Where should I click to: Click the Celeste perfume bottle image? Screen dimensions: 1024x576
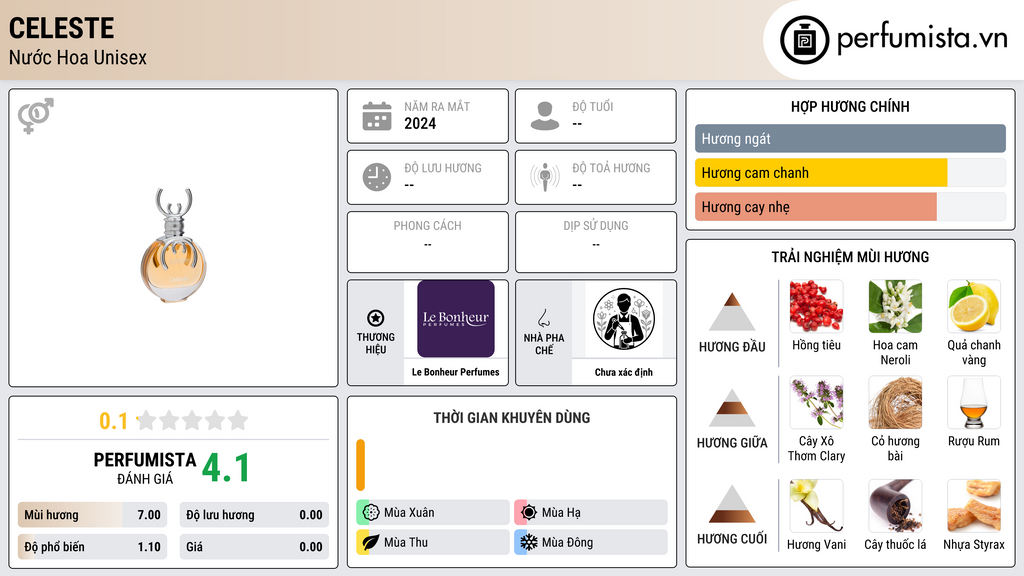[173, 246]
